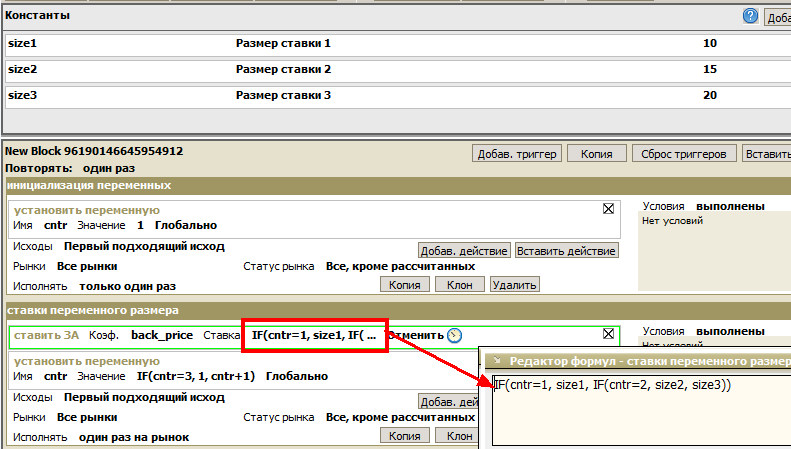Image resolution: width=791 pixels, height=449 pixels.
Task: Click the Нет условий conditions box
Action: coord(714,251)
